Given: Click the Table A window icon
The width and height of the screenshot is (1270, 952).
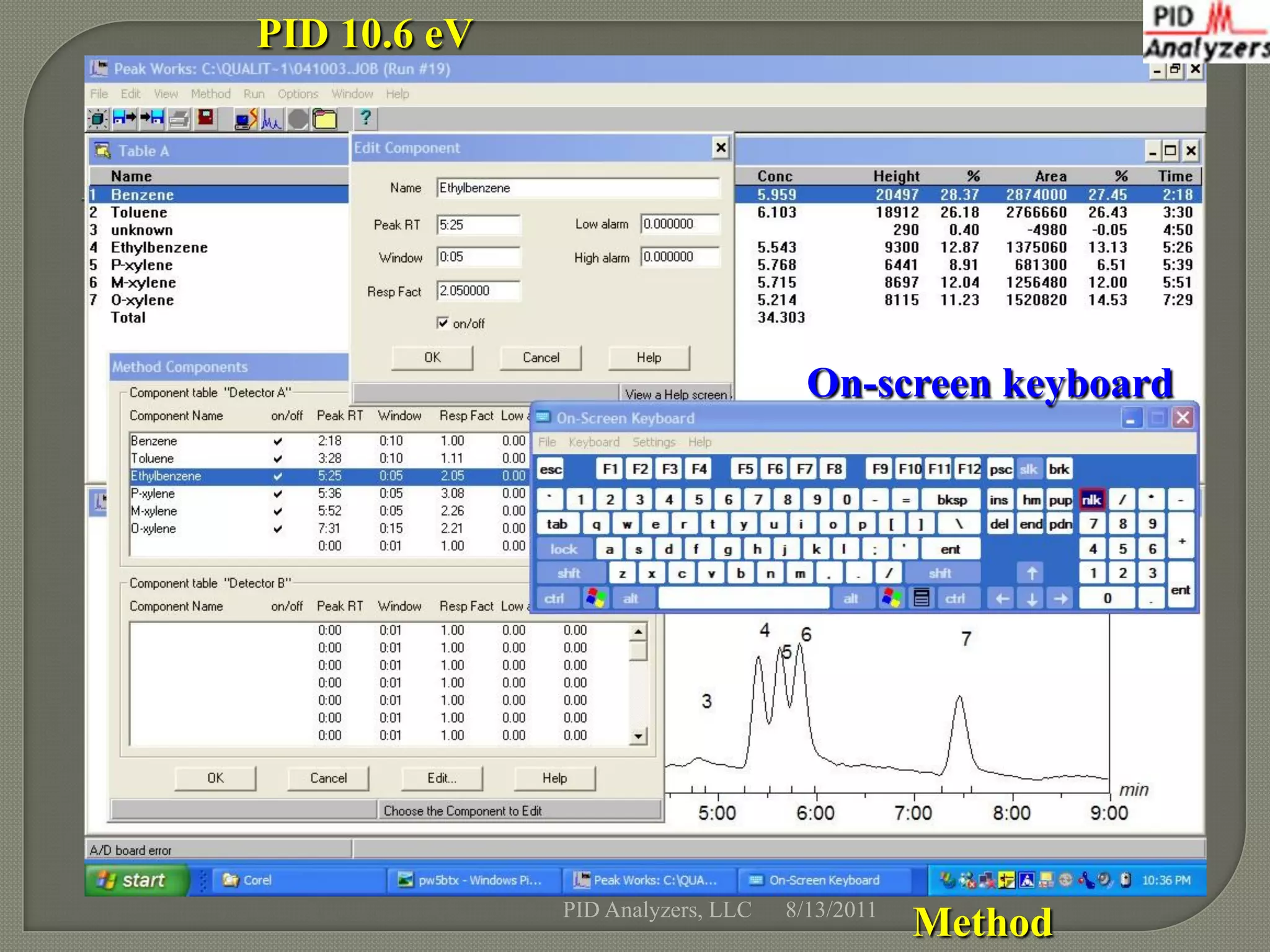Looking at the screenshot, I should (x=102, y=151).
